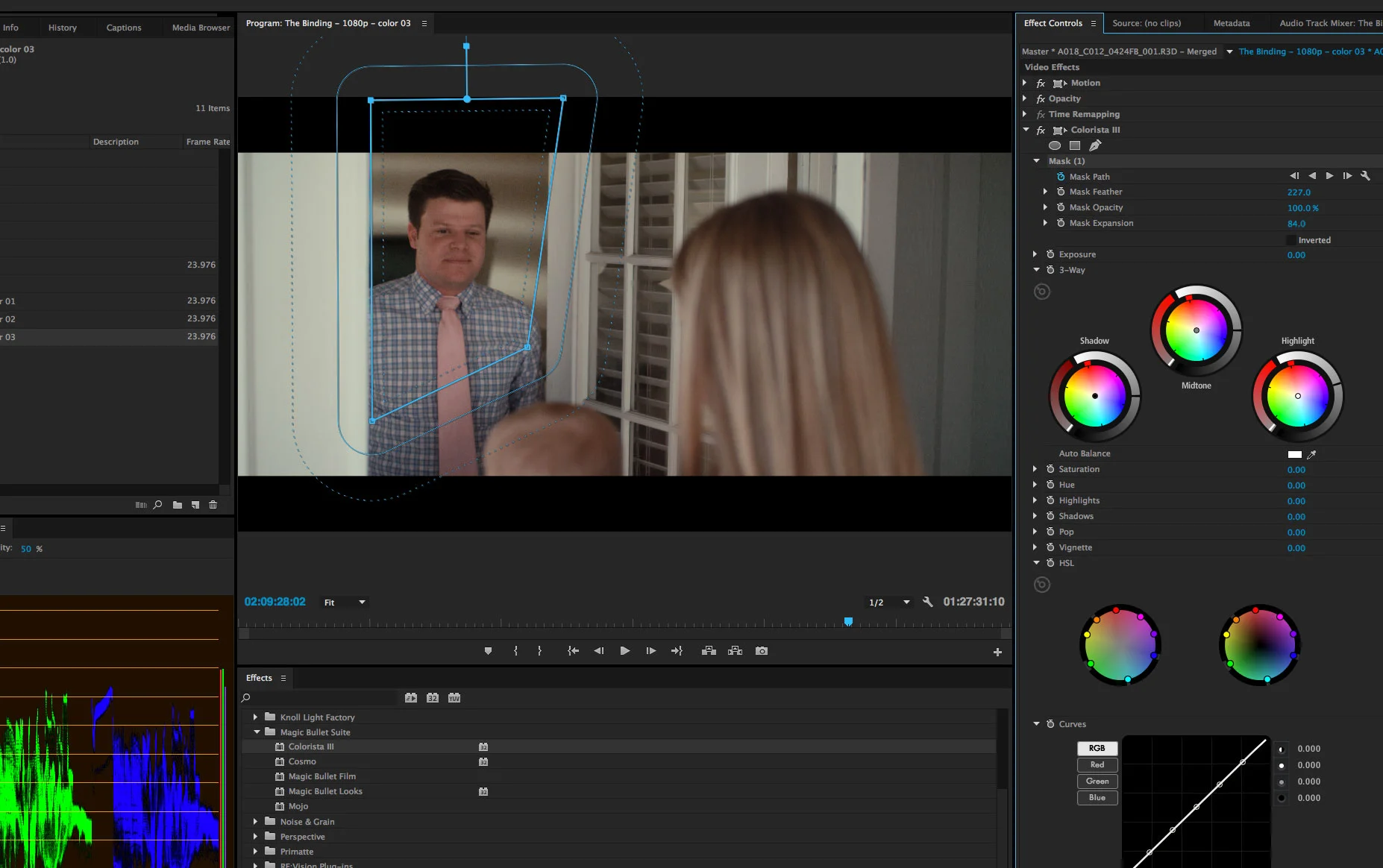The width and height of the screenshot is (1383, 868).
Task: Open the Program Monitor settings wrench
Action: [927, 602]
